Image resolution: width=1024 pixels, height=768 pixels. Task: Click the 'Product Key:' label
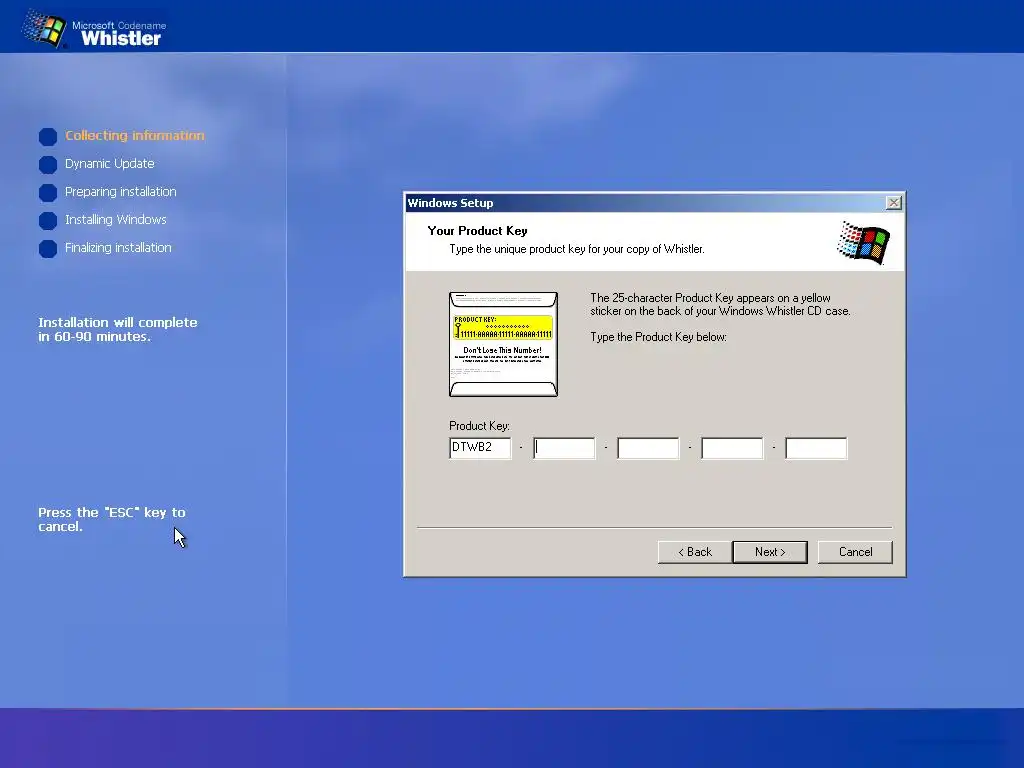pos(479,426)
